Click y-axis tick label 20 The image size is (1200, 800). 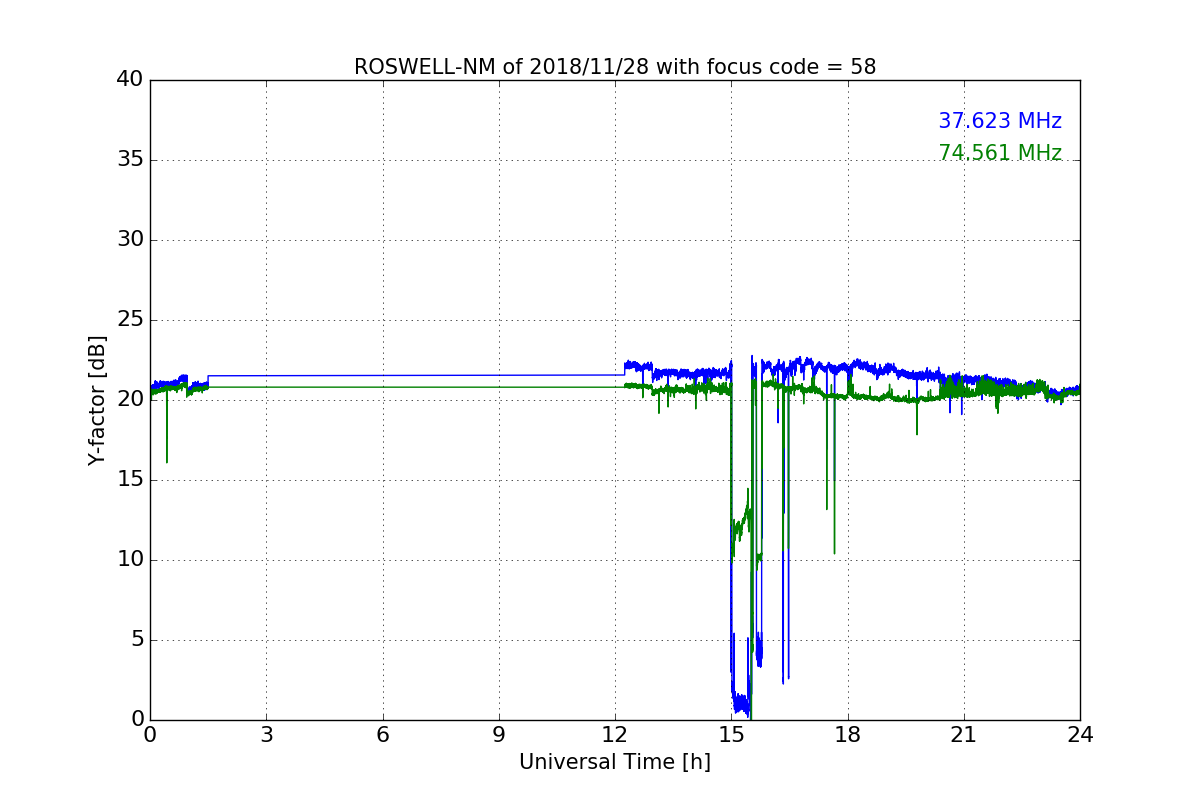130,400
